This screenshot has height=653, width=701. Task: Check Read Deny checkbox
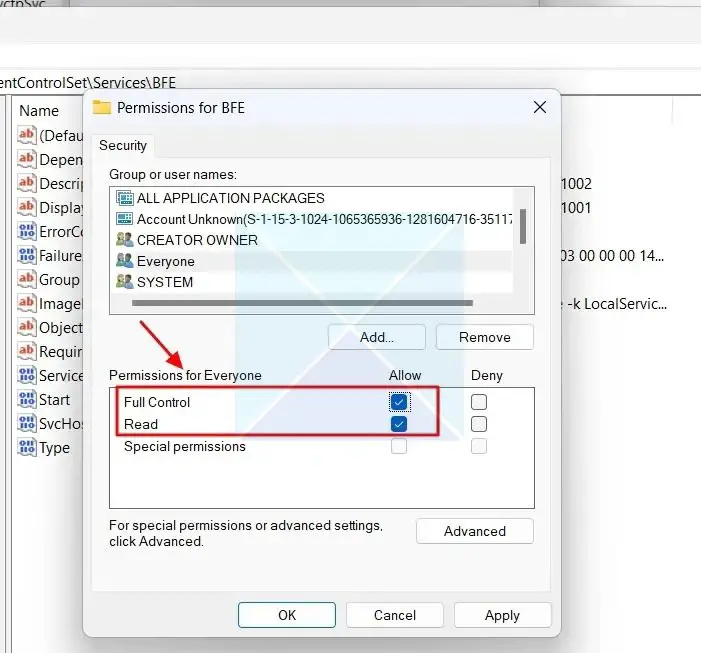click(479, 424)
